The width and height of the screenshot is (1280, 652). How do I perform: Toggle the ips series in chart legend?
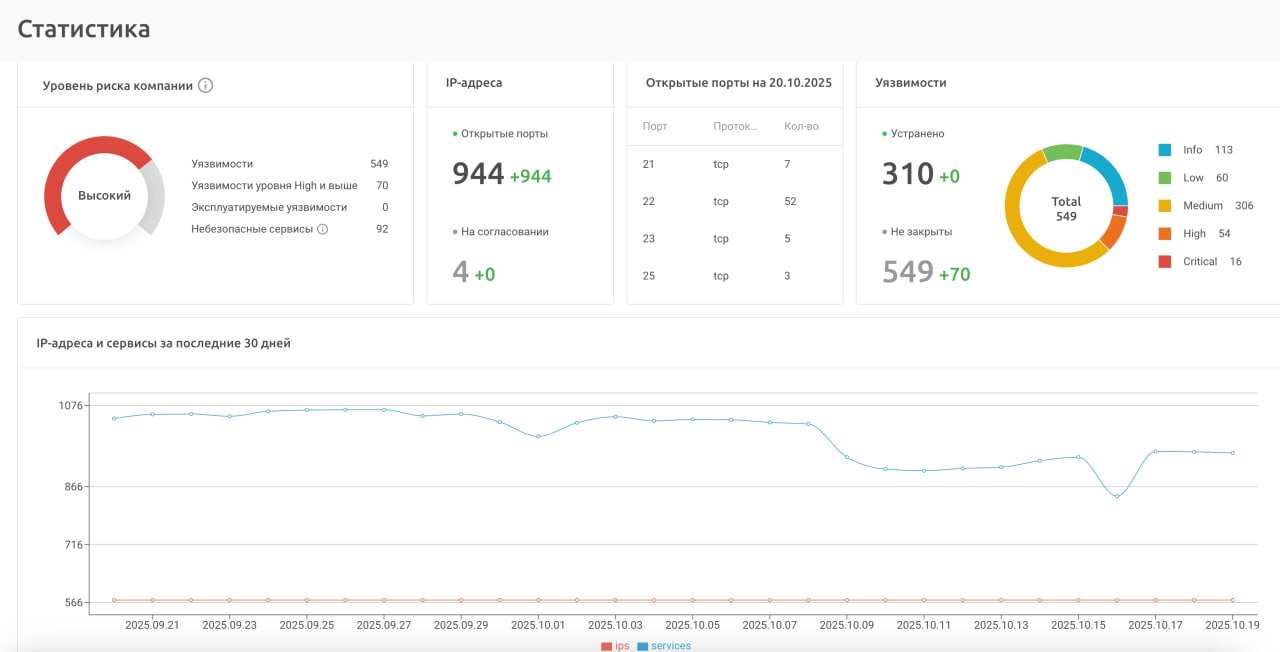coord(615,646)
